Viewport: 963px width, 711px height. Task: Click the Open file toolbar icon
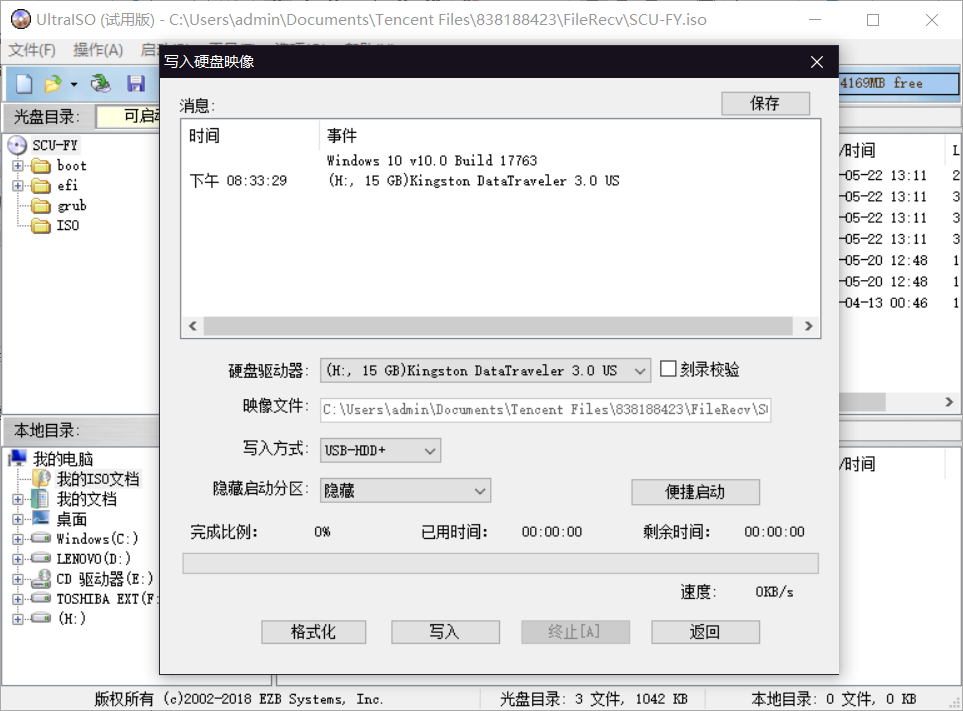53,83
